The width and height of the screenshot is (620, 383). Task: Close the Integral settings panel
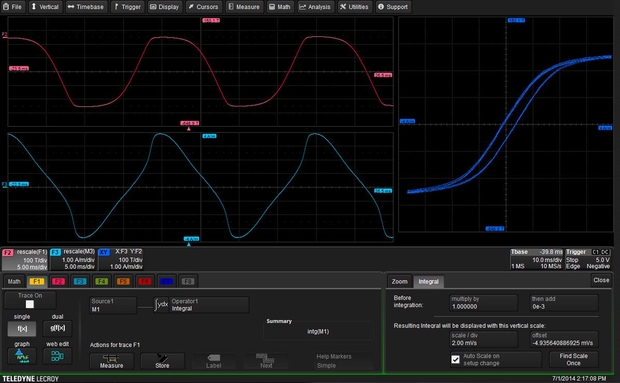(601, 280)
